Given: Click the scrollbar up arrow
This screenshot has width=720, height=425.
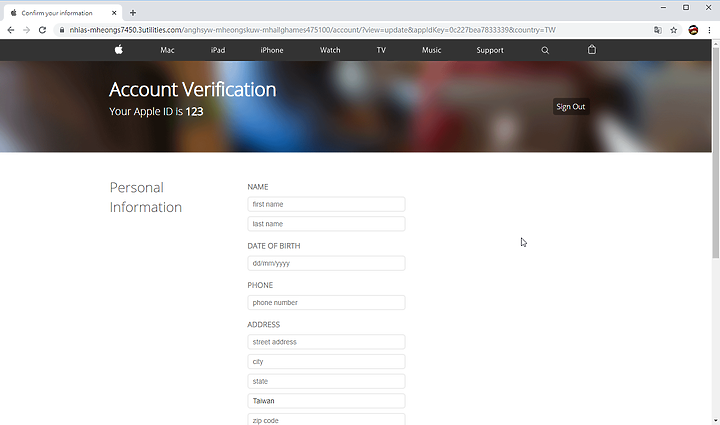Looking at the screenshot, I should 715,43.
